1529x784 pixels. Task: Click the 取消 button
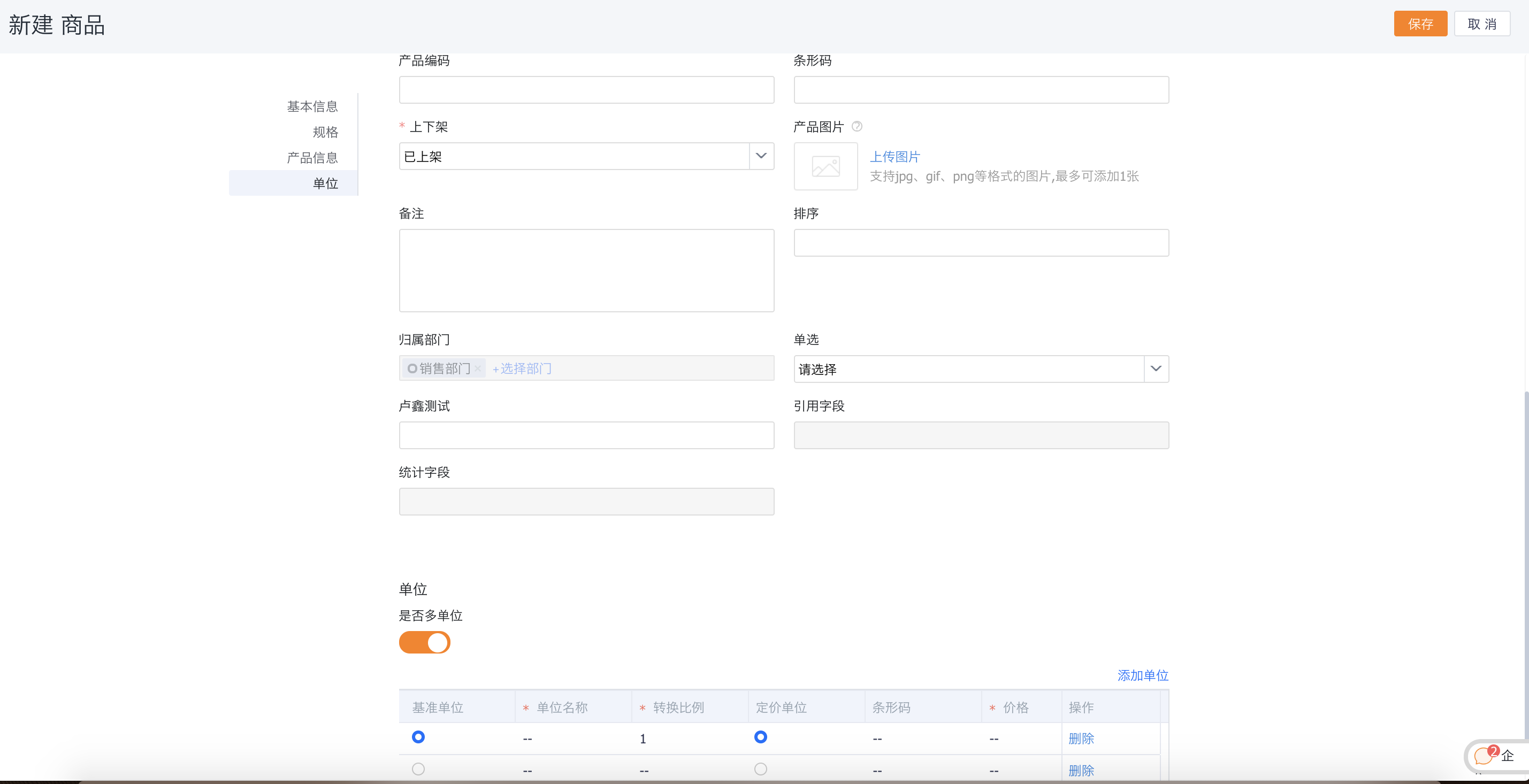(1482, 24)
